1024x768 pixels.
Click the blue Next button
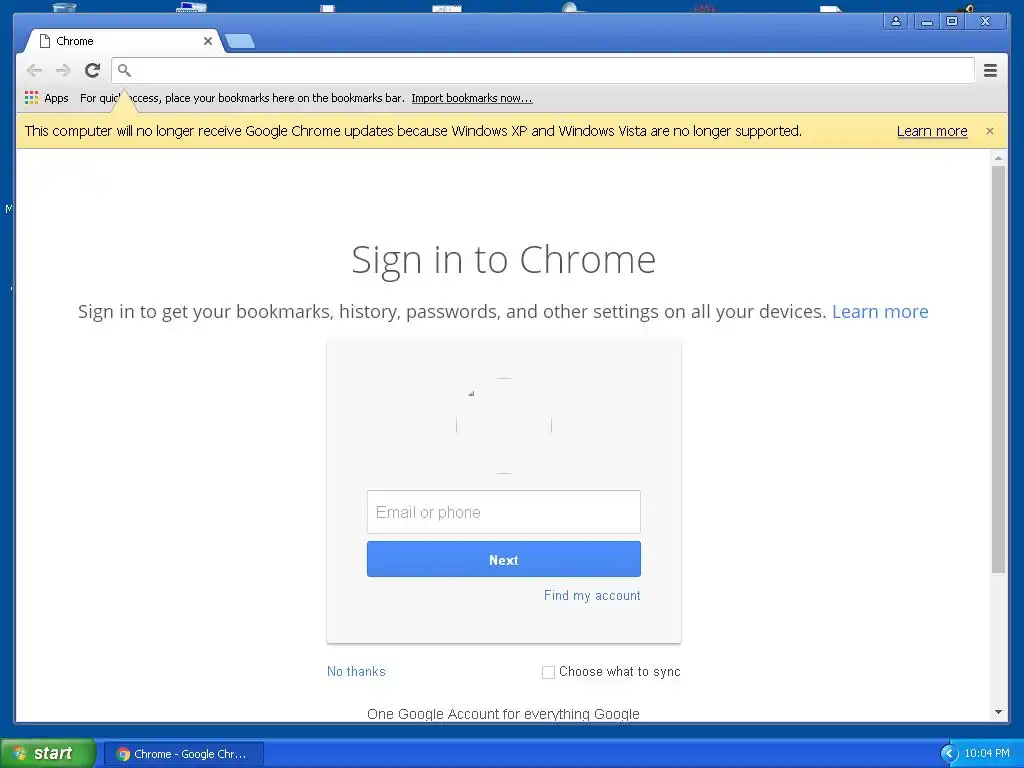point(504,559)
